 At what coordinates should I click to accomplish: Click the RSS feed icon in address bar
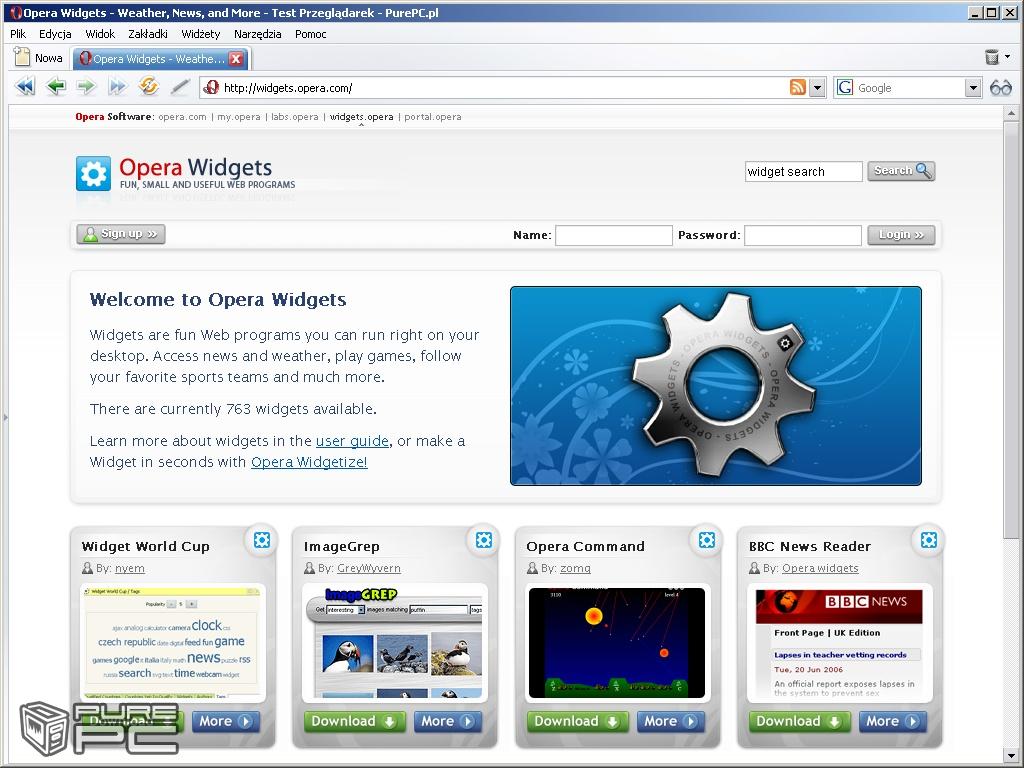click(x=797, y=88)
